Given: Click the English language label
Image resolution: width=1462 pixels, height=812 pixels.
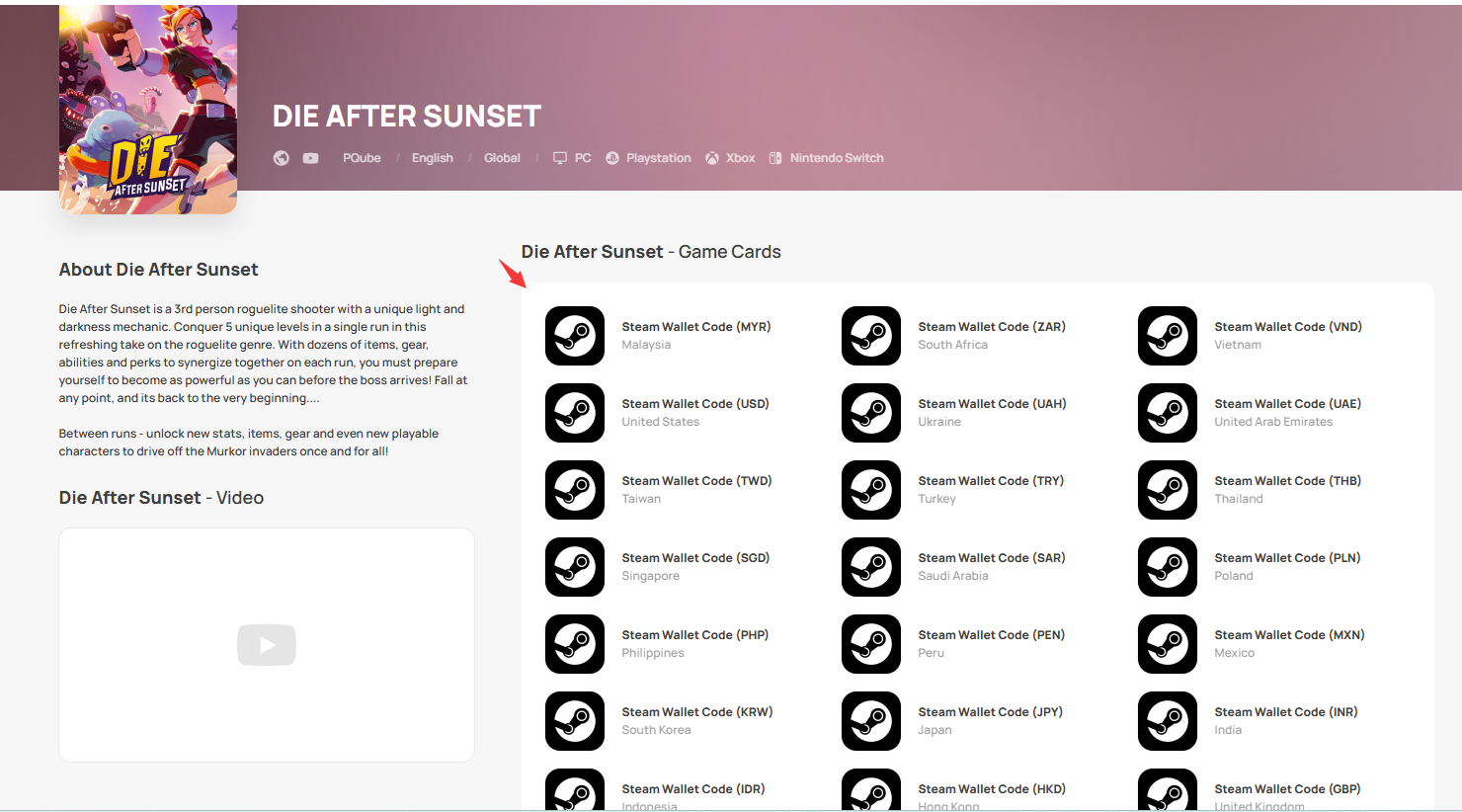Looking at the screenshot, I should (x=433, y=158).
